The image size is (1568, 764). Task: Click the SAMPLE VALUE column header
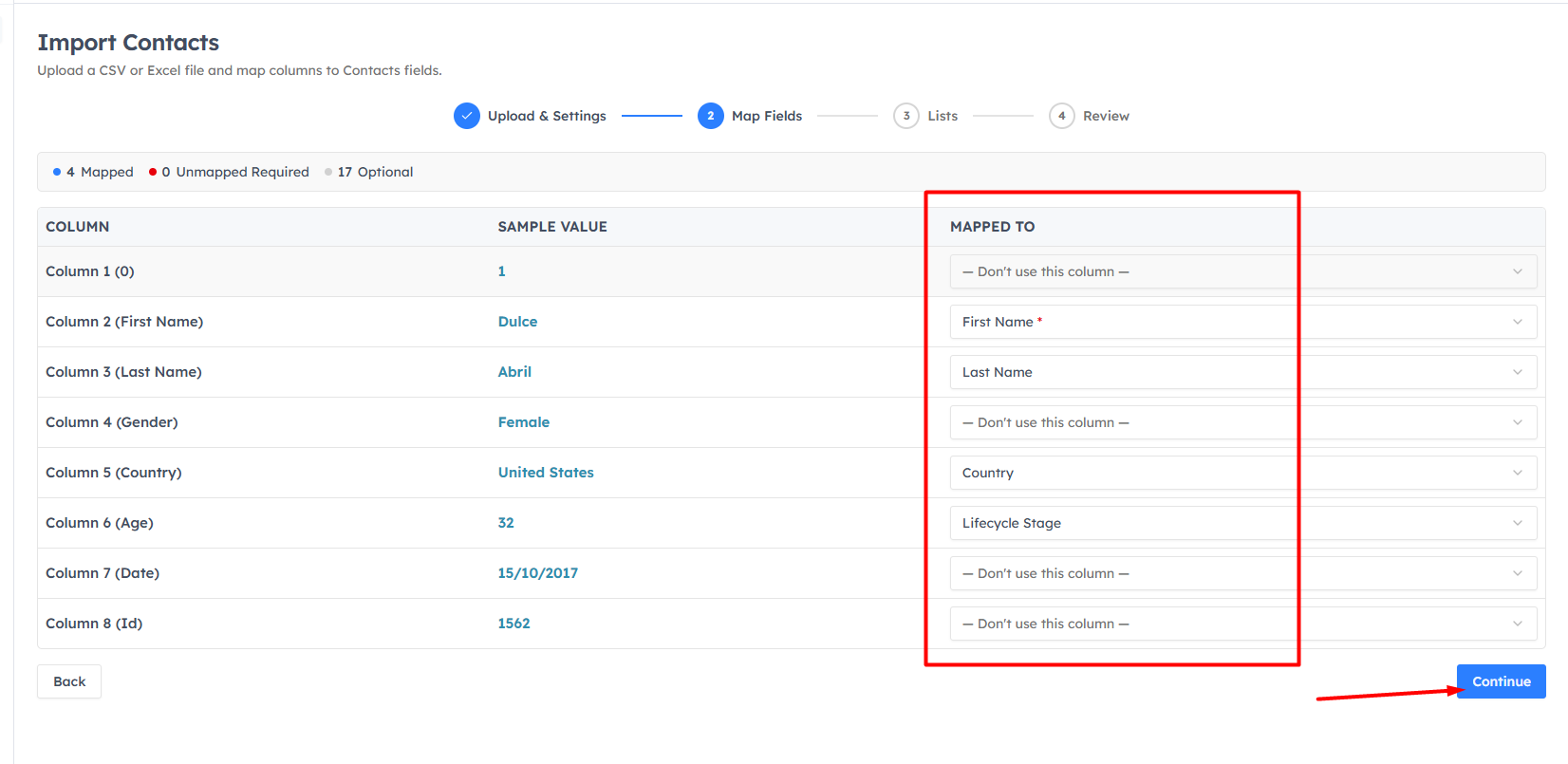coord(552,227)
